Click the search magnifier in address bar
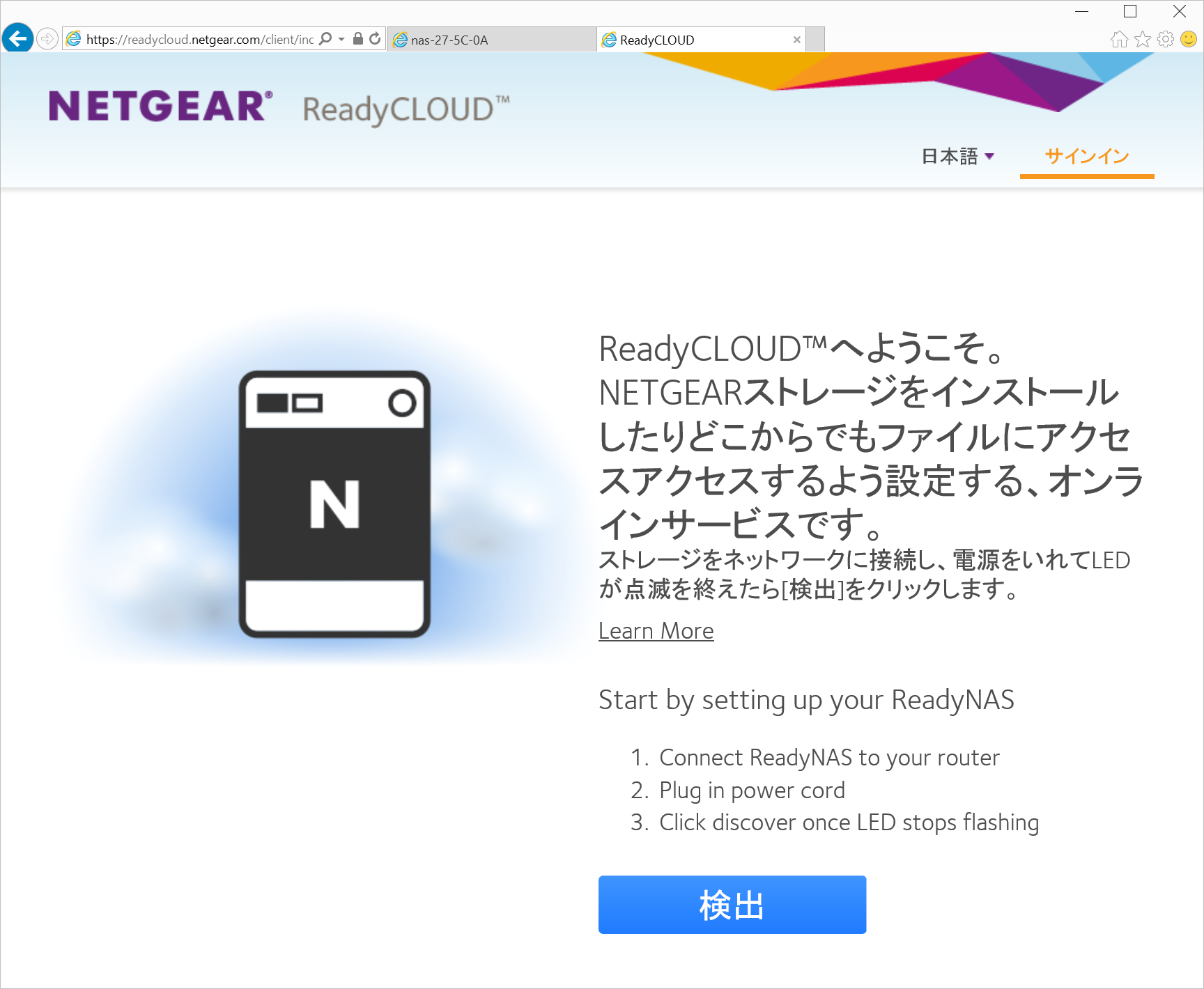Screen dimensions: 1204x989 coord(325,39)
